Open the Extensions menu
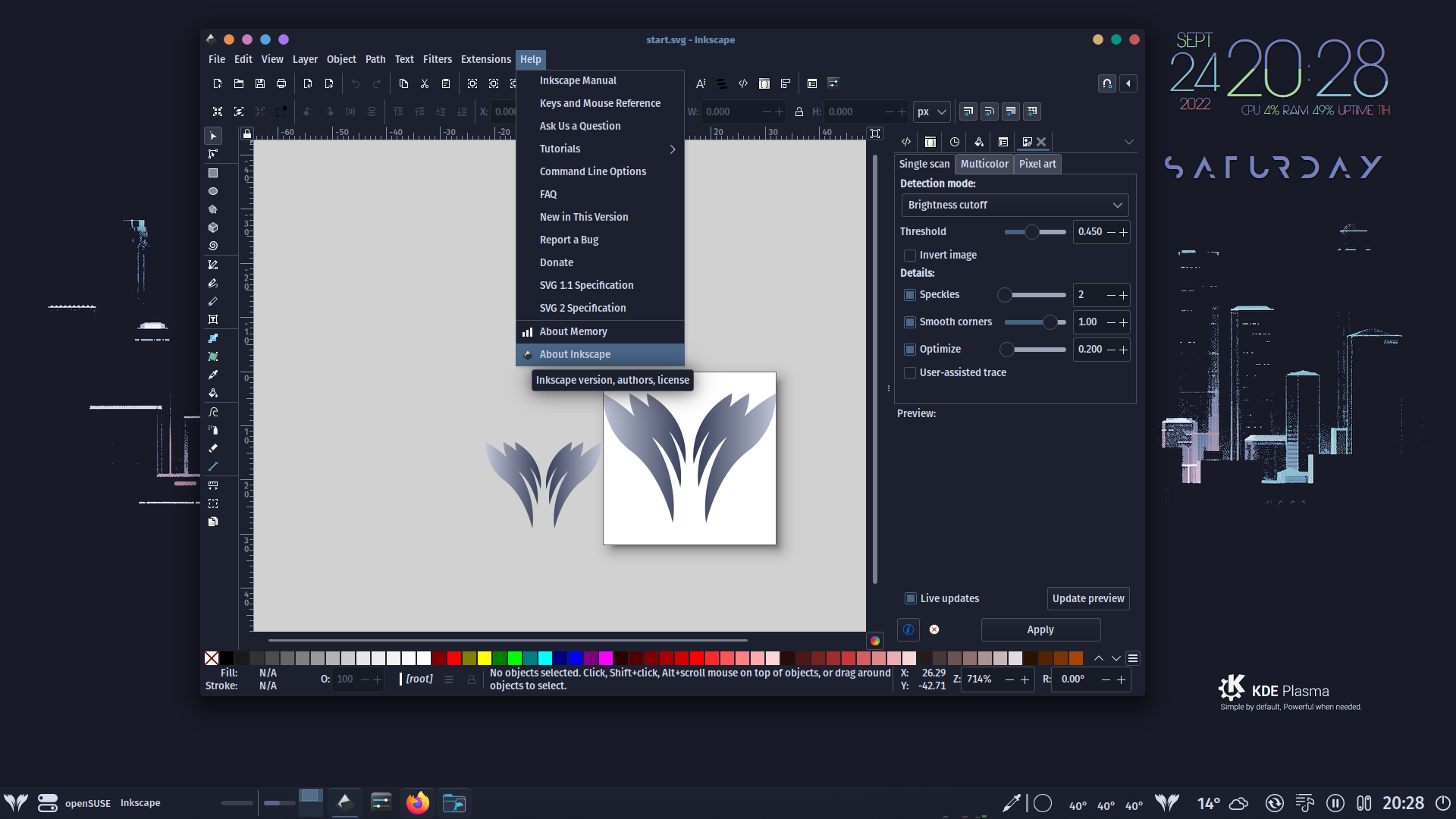 click(486, 59)
